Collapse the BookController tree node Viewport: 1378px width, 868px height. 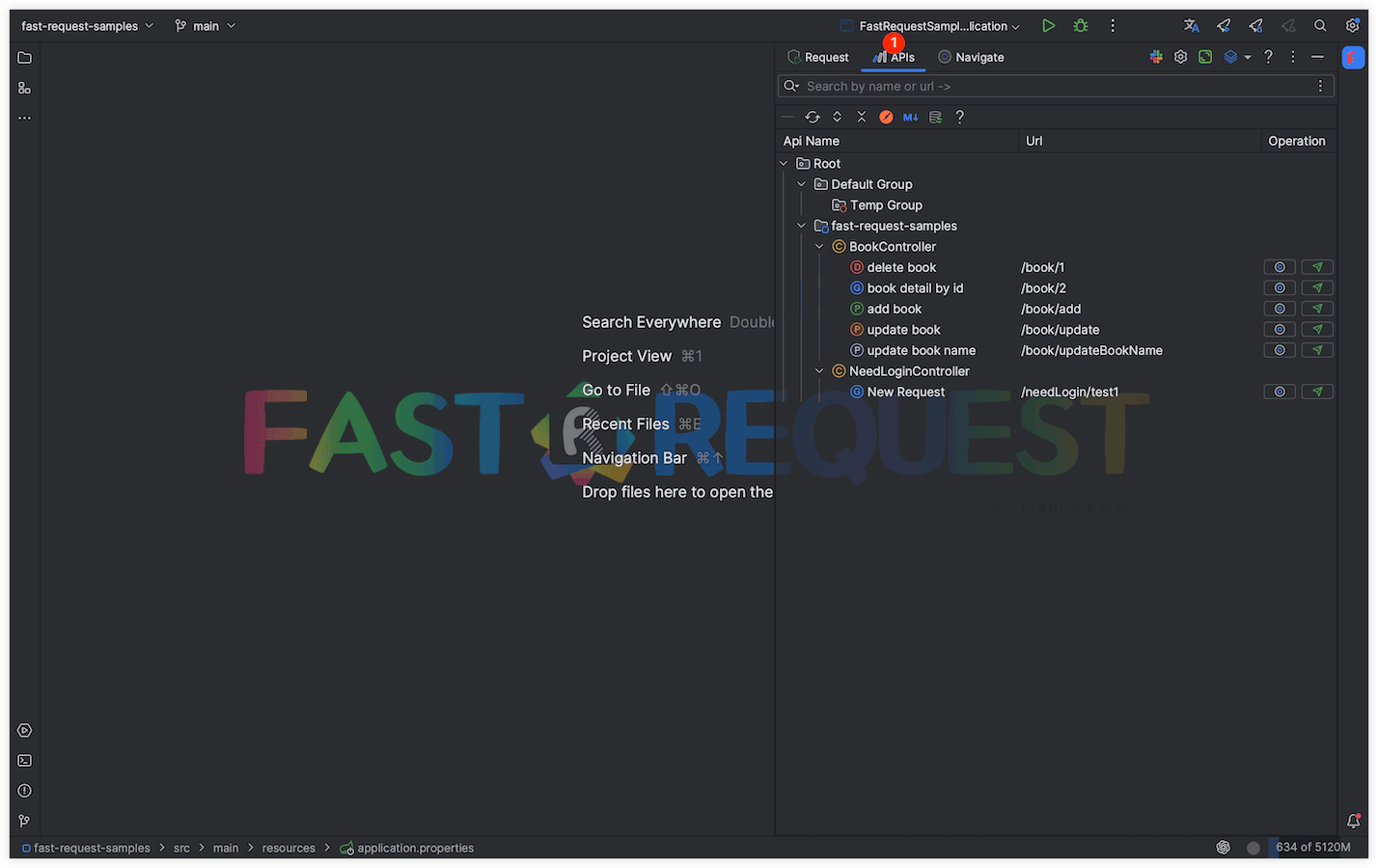click(x=819, y=247)
